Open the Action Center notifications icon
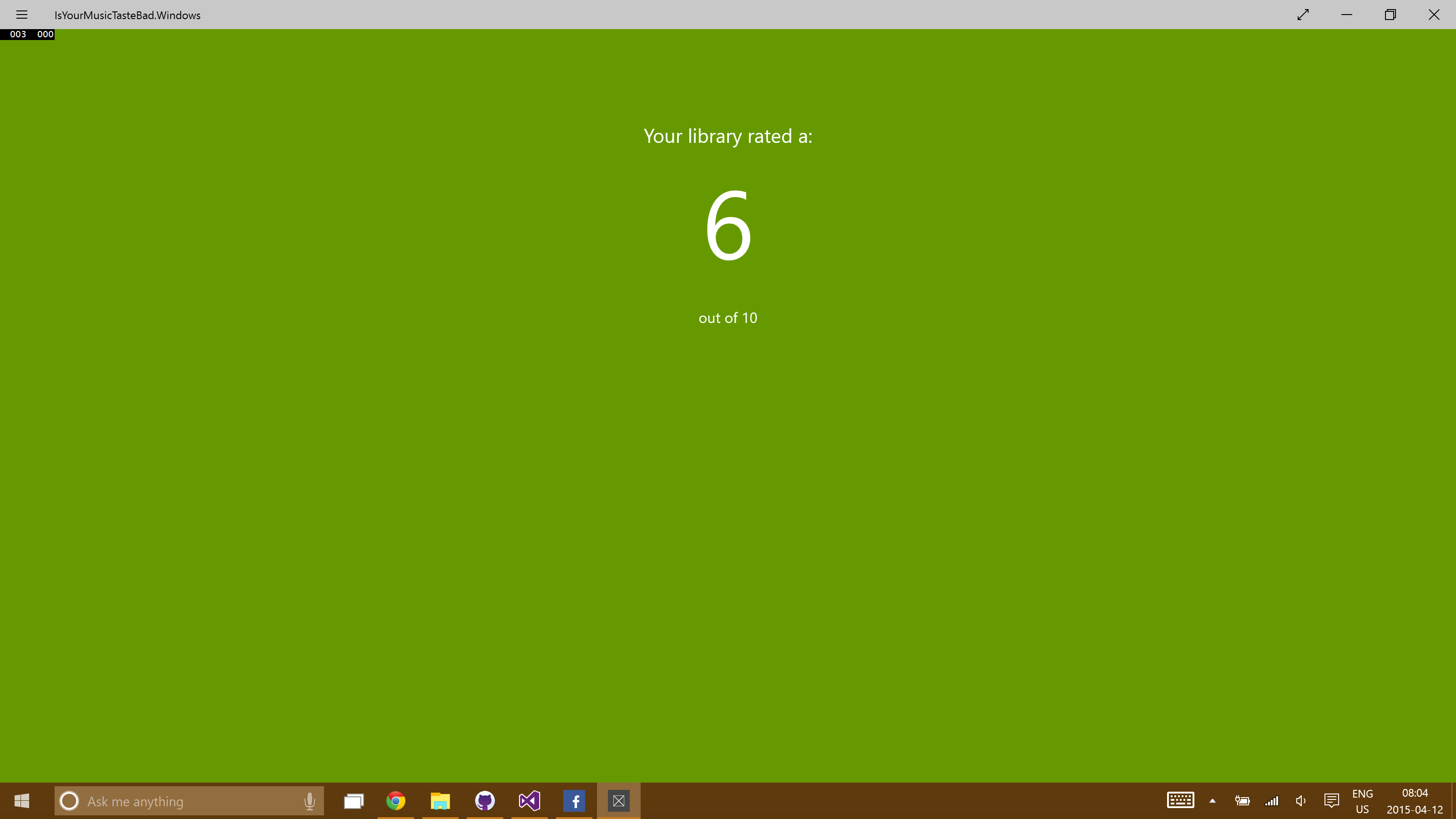 [x=1331, y=801]
